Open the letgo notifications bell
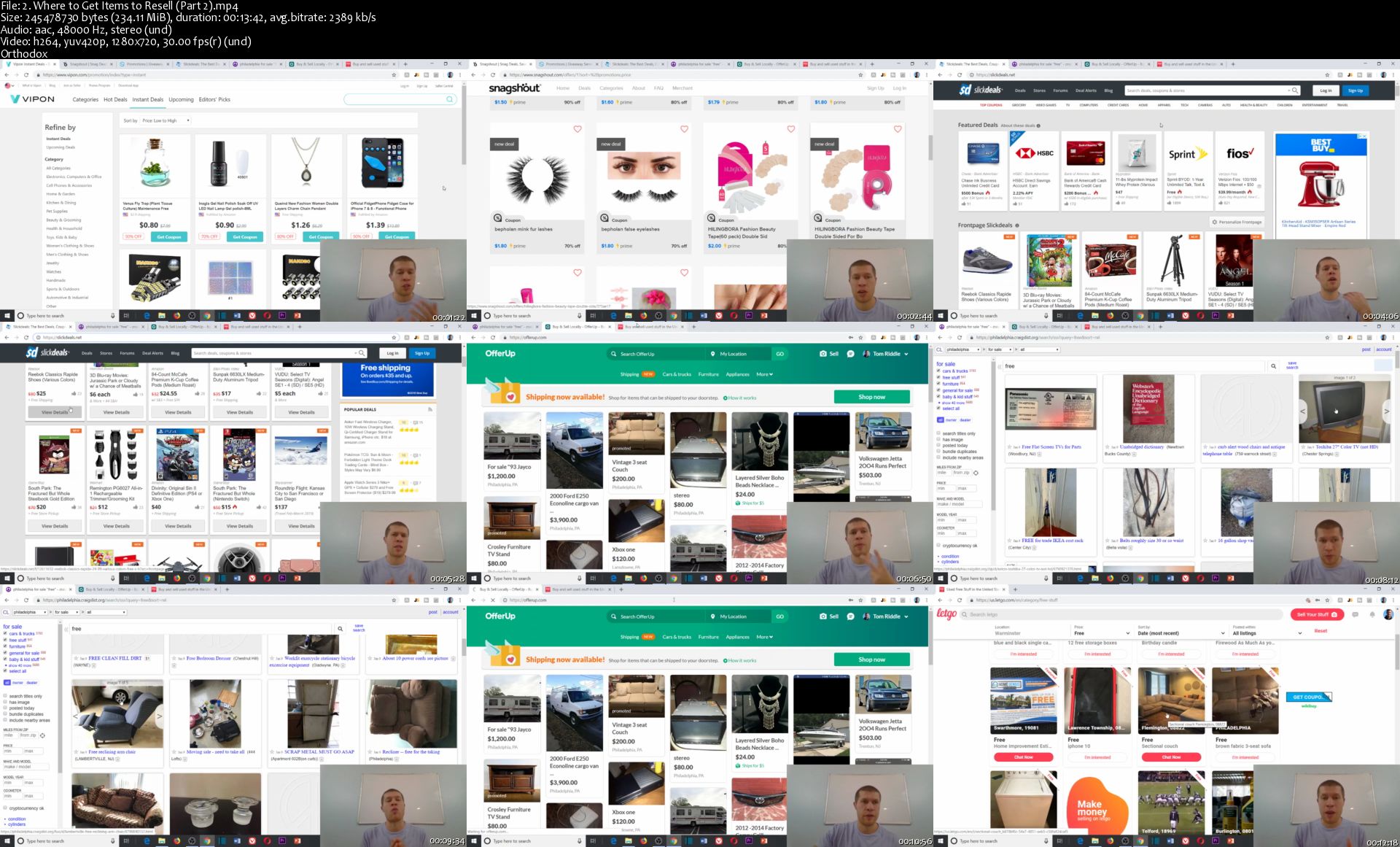The width and height of the screenshot is (1400, 847). 1372,614
